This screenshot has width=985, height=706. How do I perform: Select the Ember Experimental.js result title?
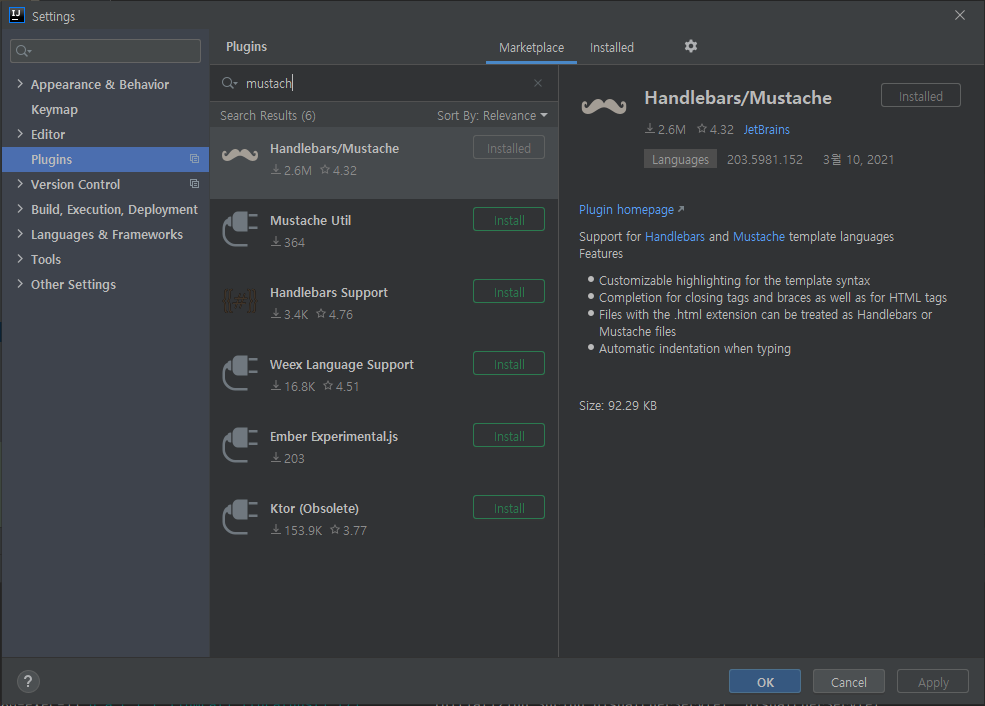(334, 437)
